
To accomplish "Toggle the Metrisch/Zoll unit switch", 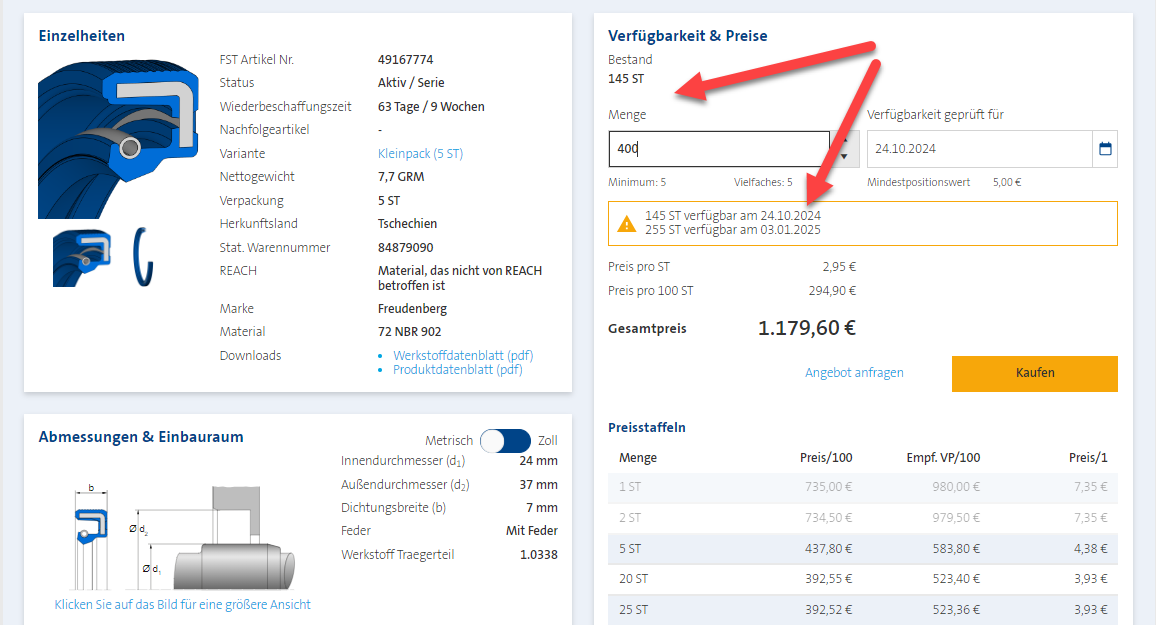I will 505,441.
